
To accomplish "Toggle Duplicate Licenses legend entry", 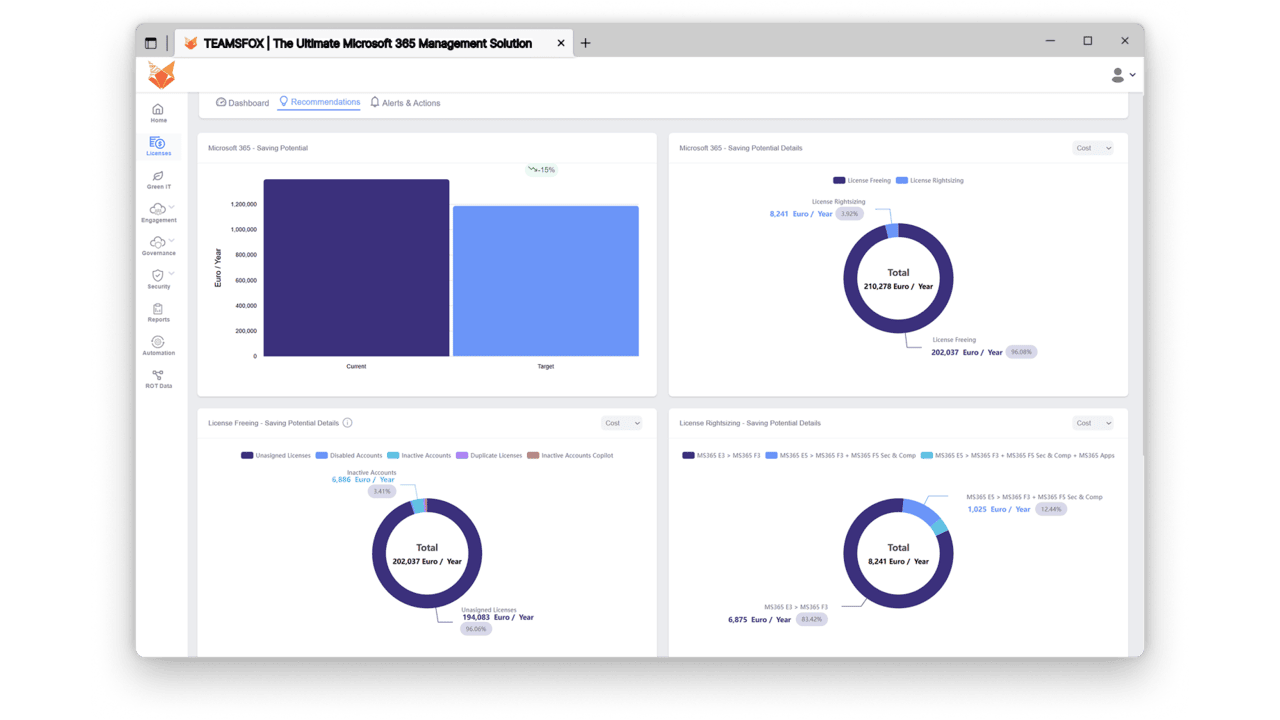I will (489, 456).
